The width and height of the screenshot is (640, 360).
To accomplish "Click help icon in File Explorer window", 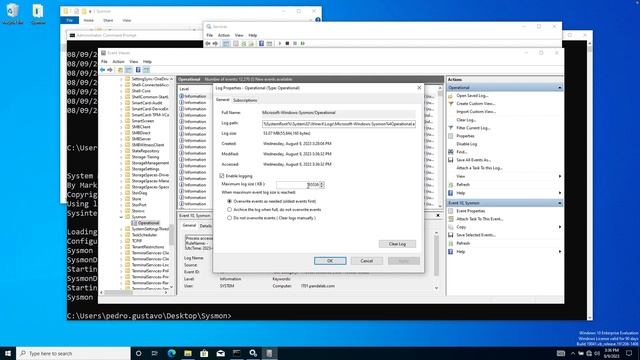I will tap(318, 20).
